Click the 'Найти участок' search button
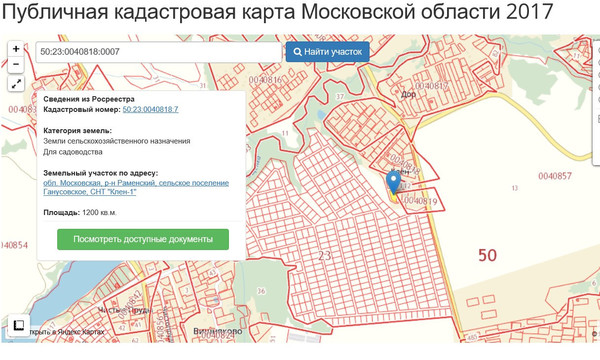The height and width of the screenshot is (360, 600). 328,52
